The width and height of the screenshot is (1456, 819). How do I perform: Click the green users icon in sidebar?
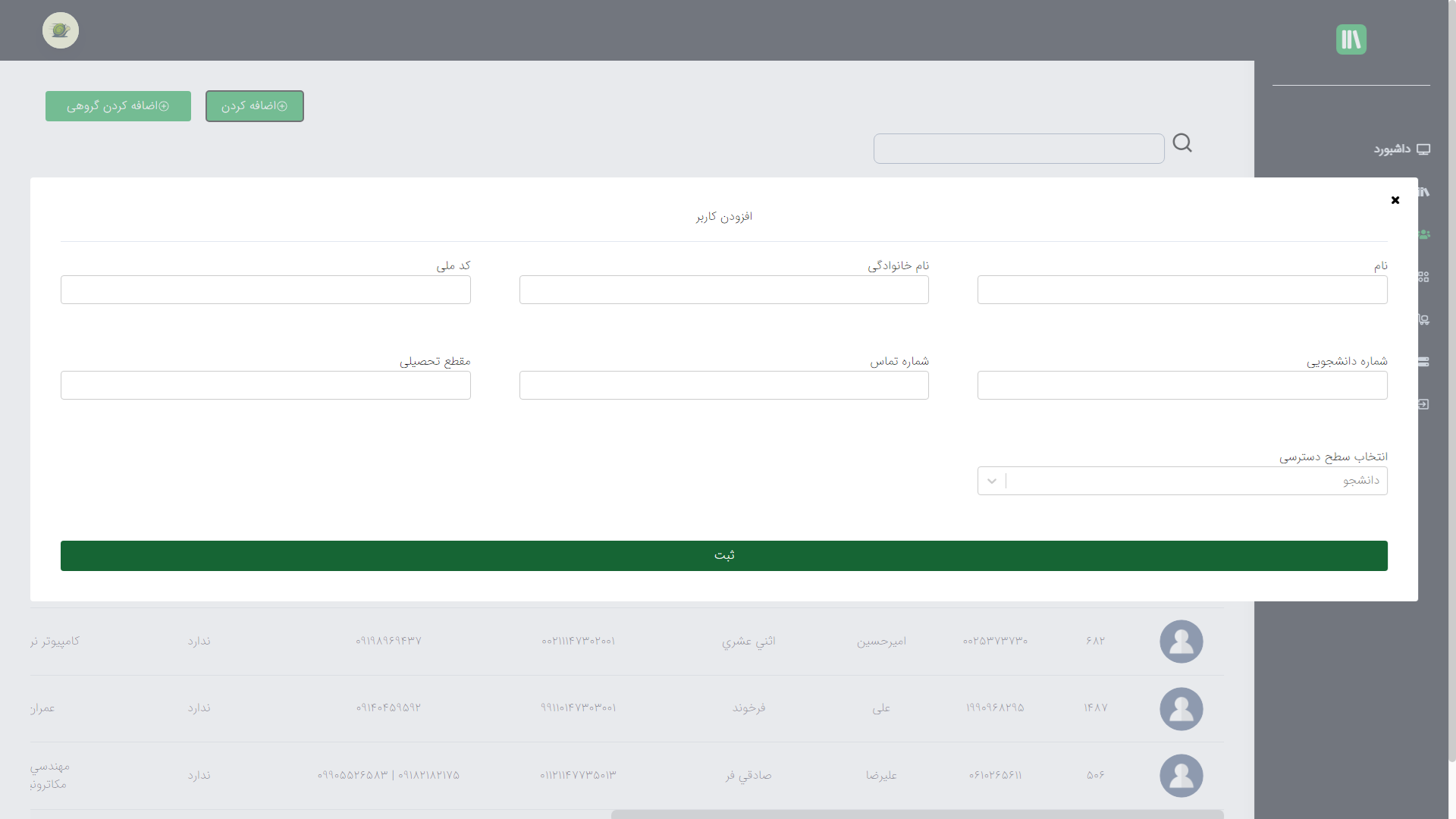click(1424, 234)
